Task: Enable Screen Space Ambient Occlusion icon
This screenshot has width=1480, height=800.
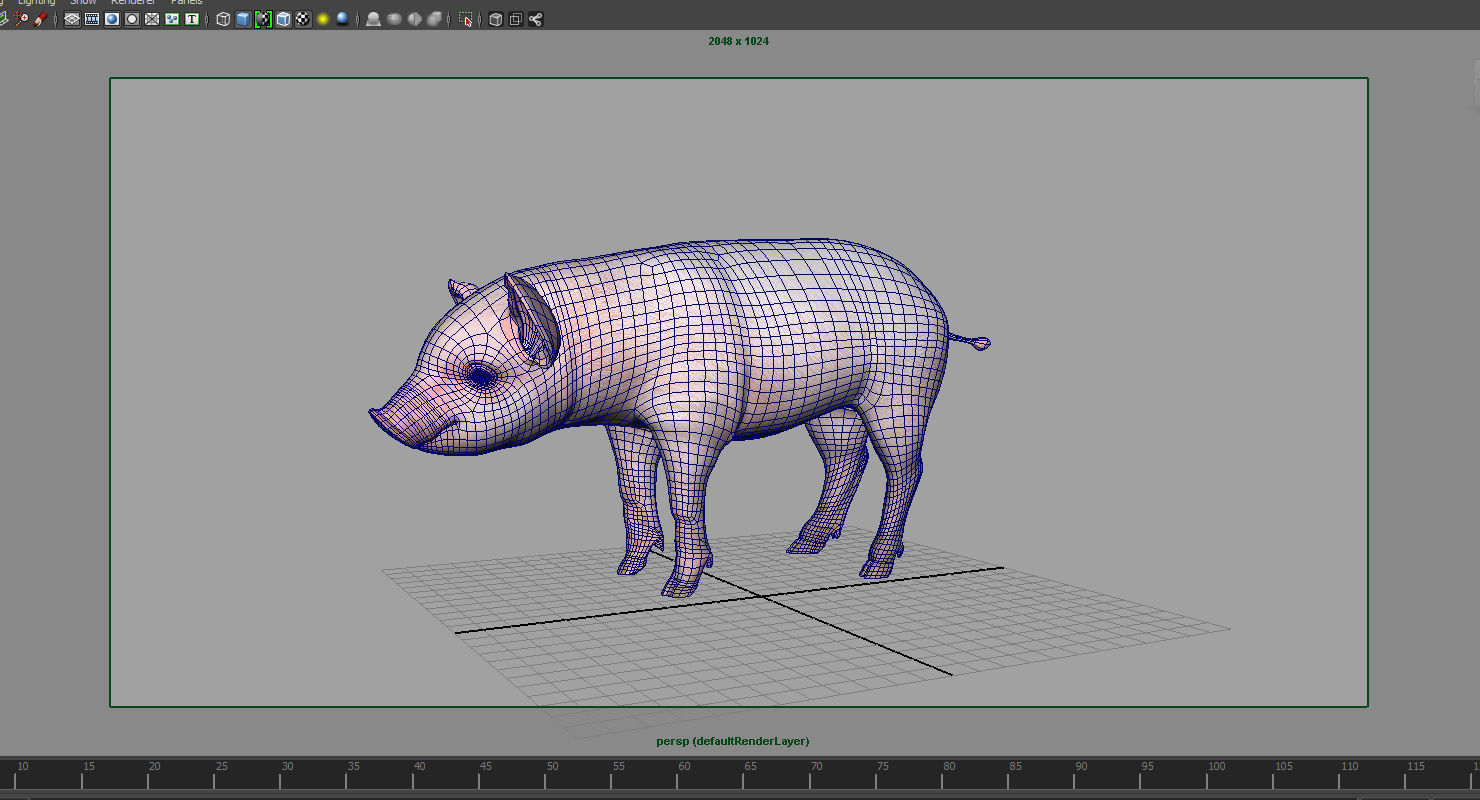Action: (x=373, y=19)
